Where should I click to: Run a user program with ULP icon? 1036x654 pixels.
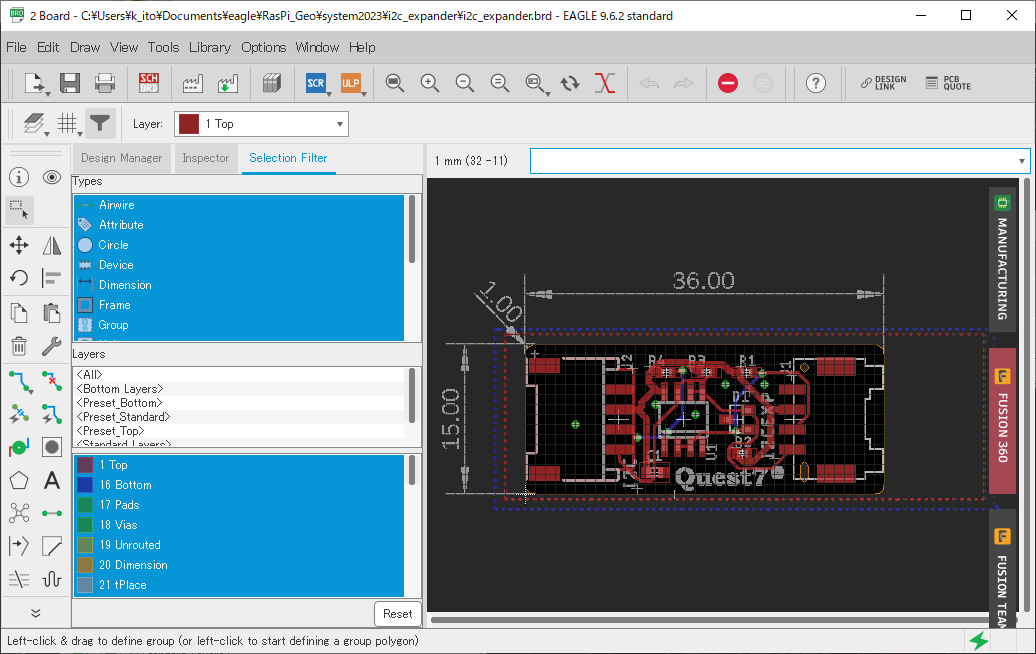coord(351,83)
